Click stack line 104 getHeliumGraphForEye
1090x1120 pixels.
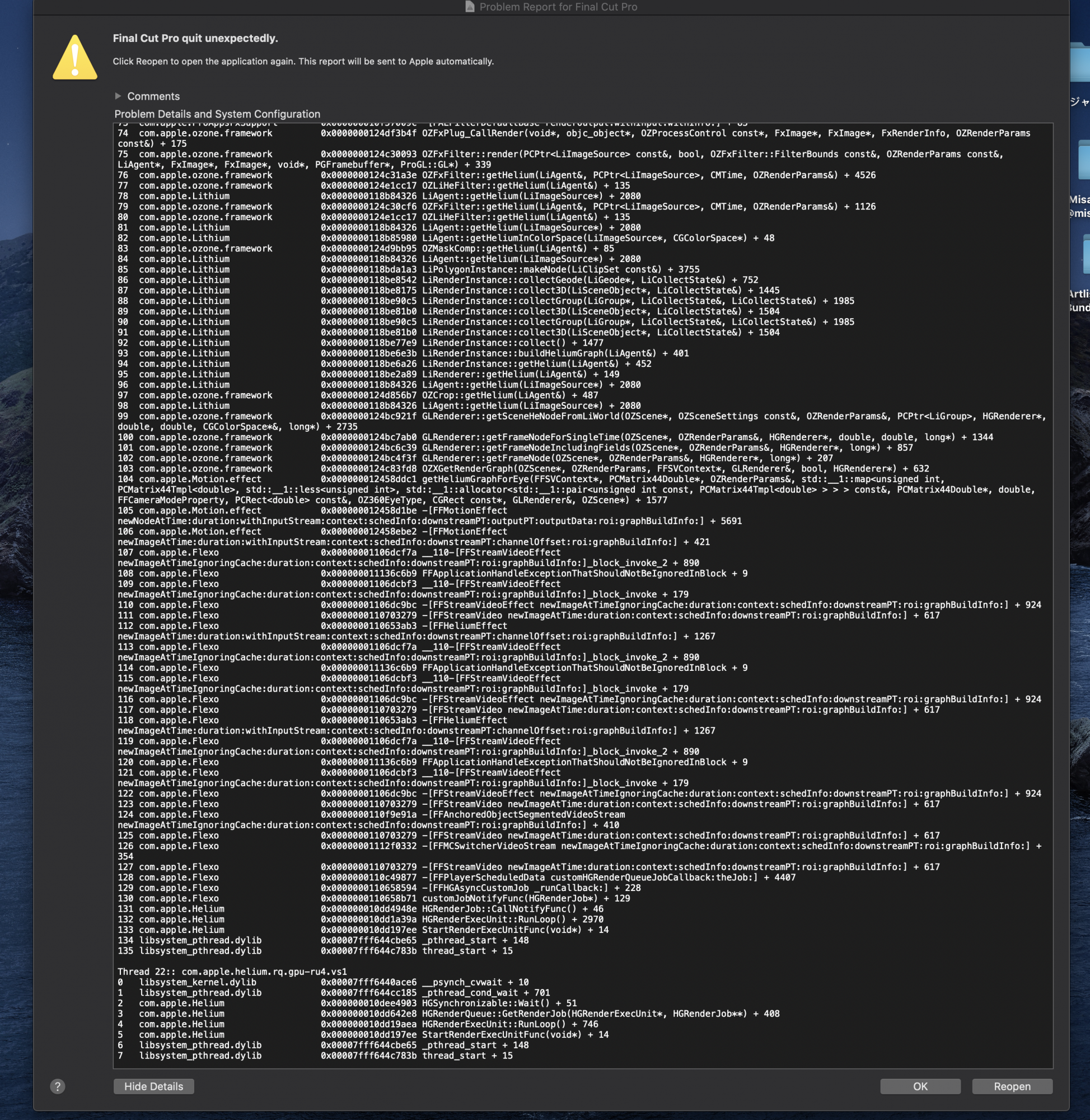[x=577, y=489]
